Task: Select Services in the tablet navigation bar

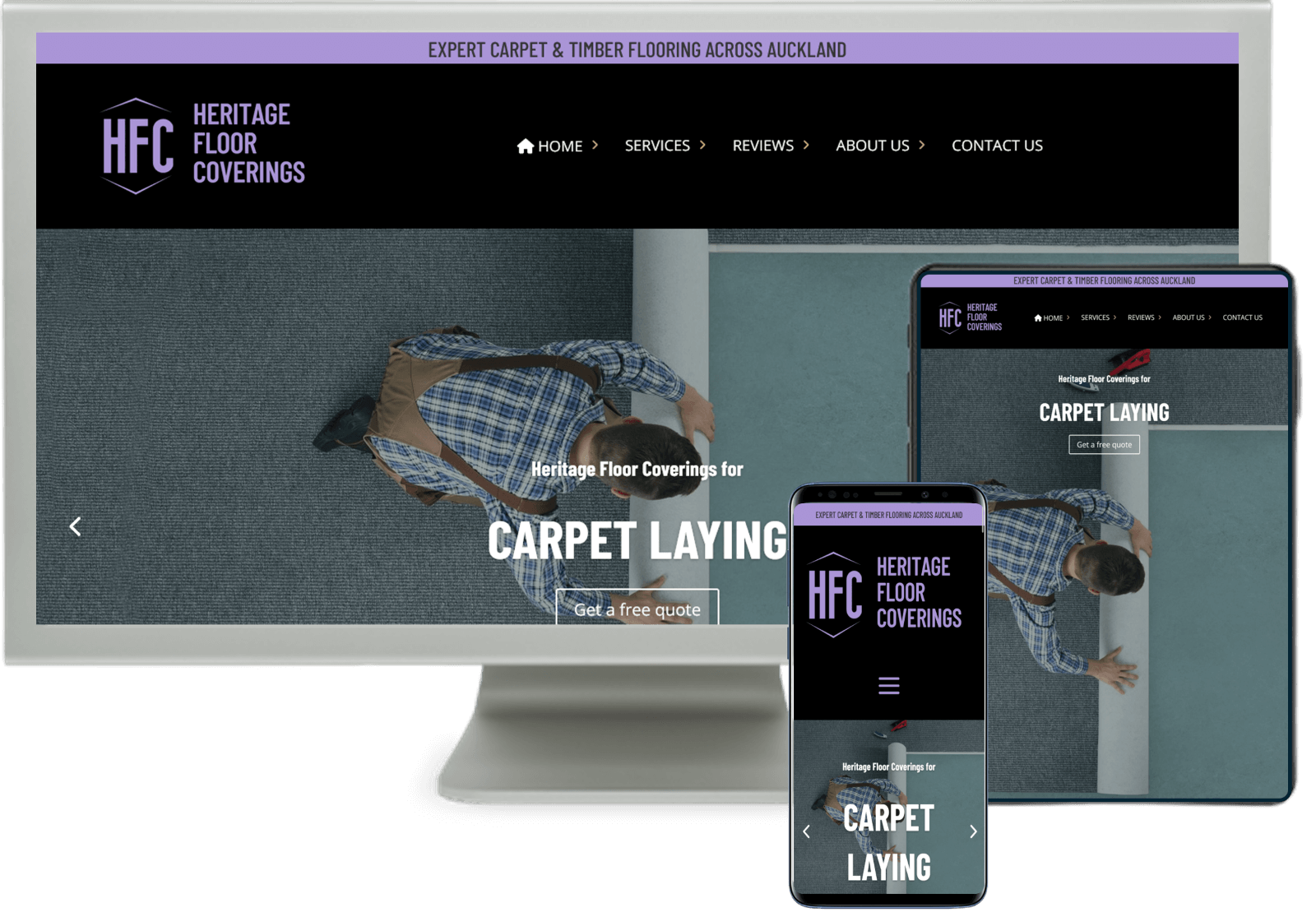Action: tap(1095, 317)
